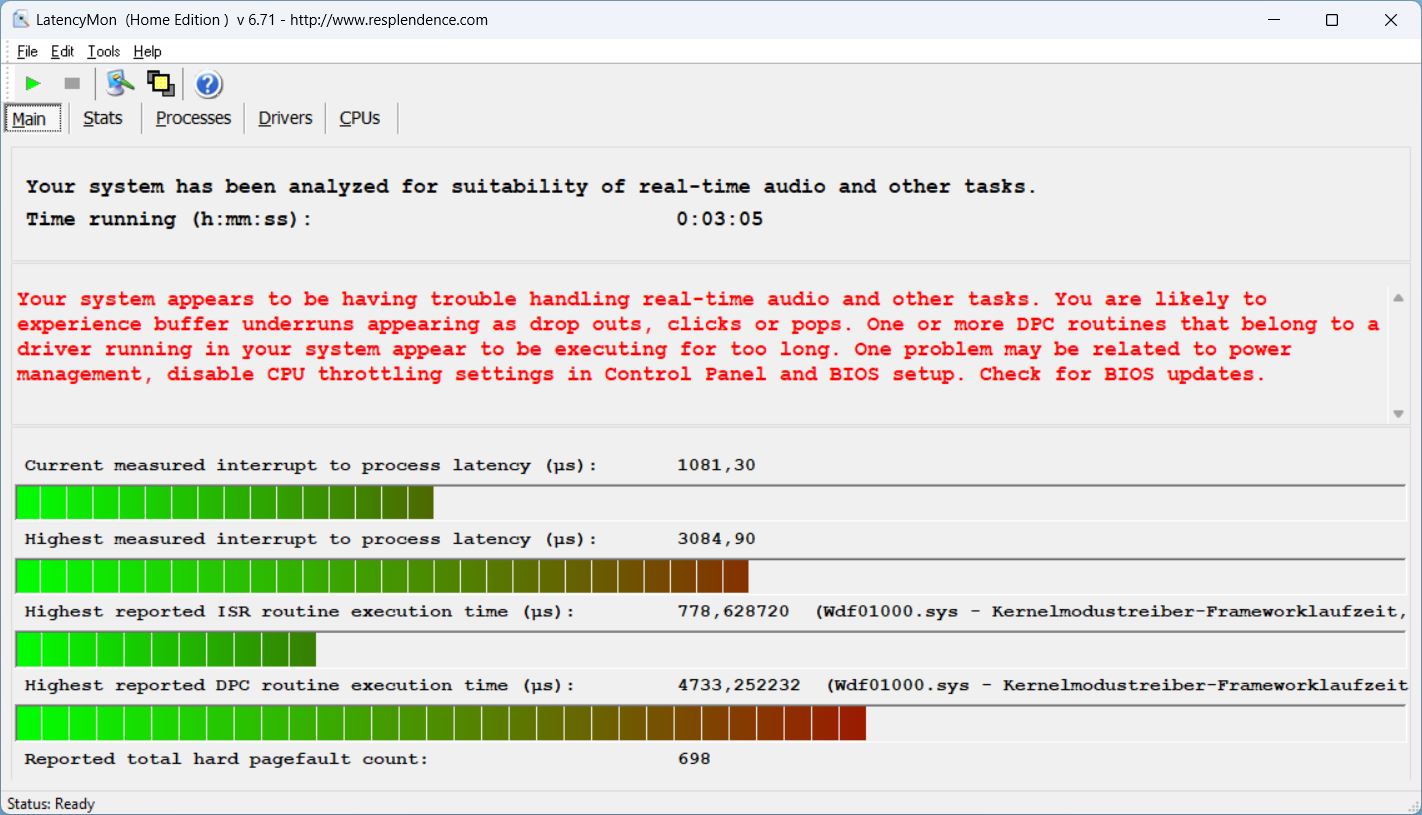
Task: Click the current interrupt to process latency bar
Action: coord(225,502)
